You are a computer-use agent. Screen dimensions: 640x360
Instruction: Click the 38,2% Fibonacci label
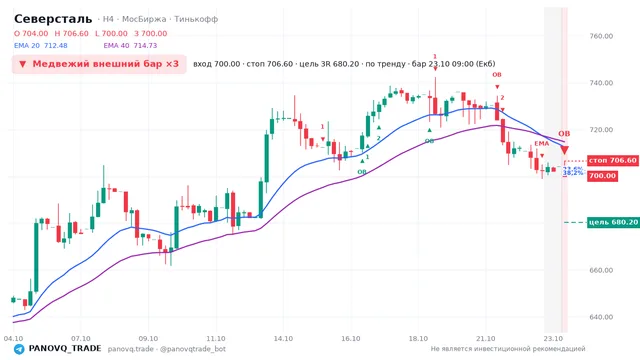coord(573,173)
